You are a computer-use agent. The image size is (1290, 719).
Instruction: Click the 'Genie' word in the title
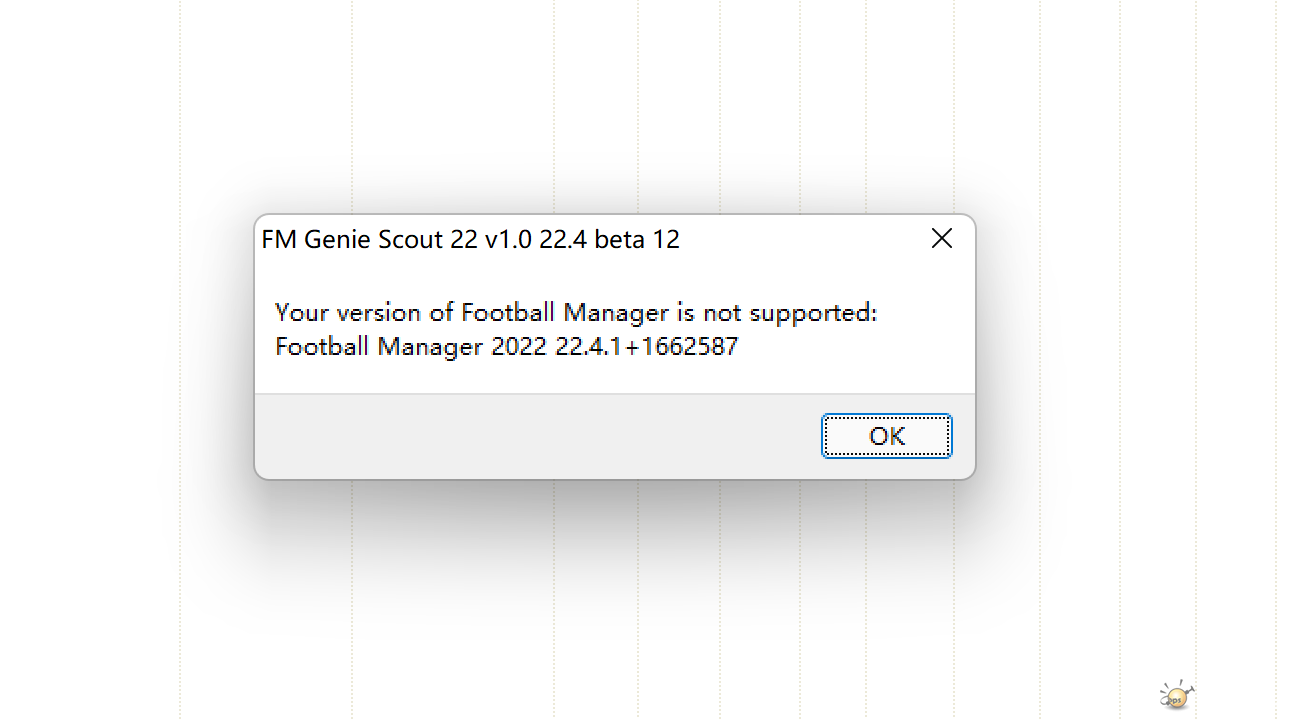[332, 240]
